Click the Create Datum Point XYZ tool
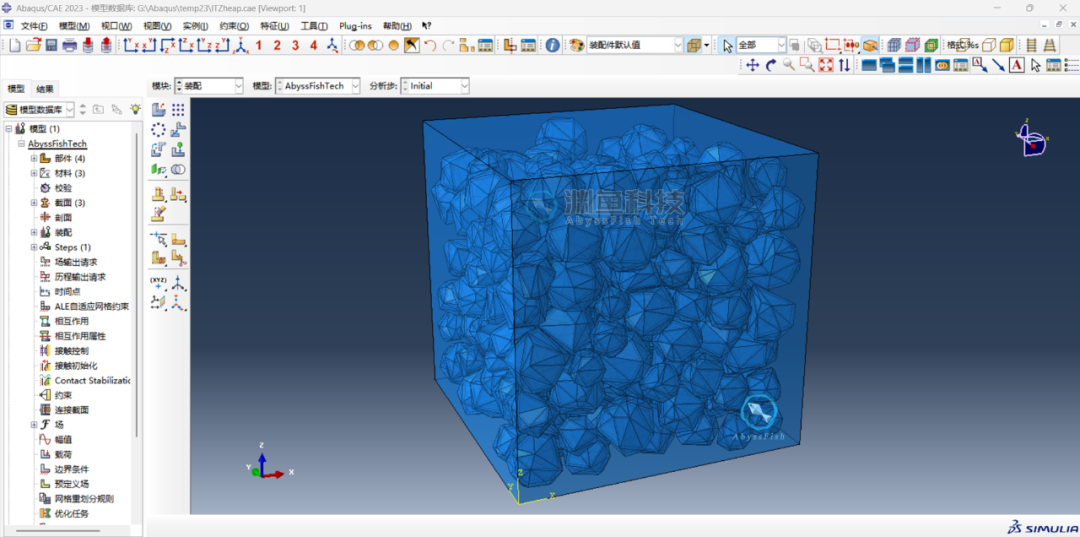Screen dimensions: 1080x537 pyautogui.click(x=158, y=282)
